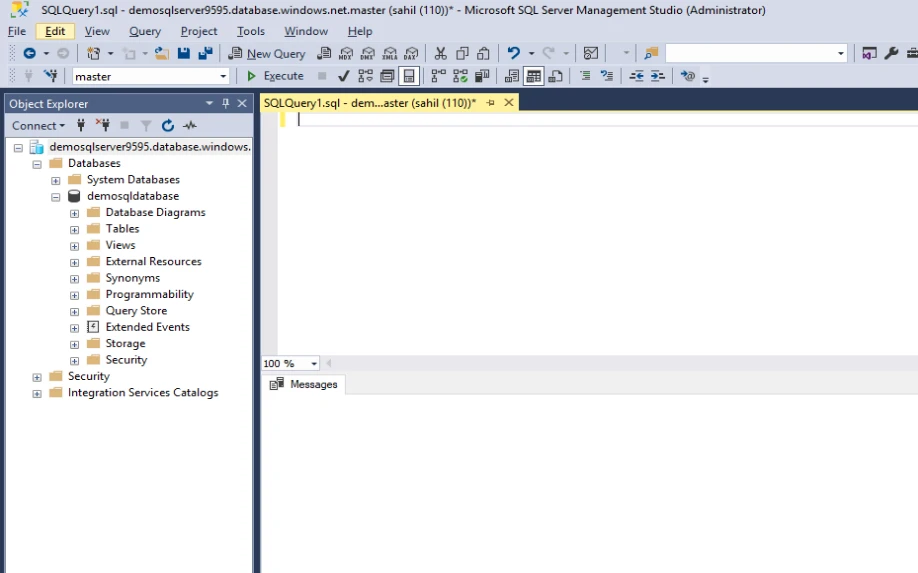Expand the Tables folder

coord(74,229)
